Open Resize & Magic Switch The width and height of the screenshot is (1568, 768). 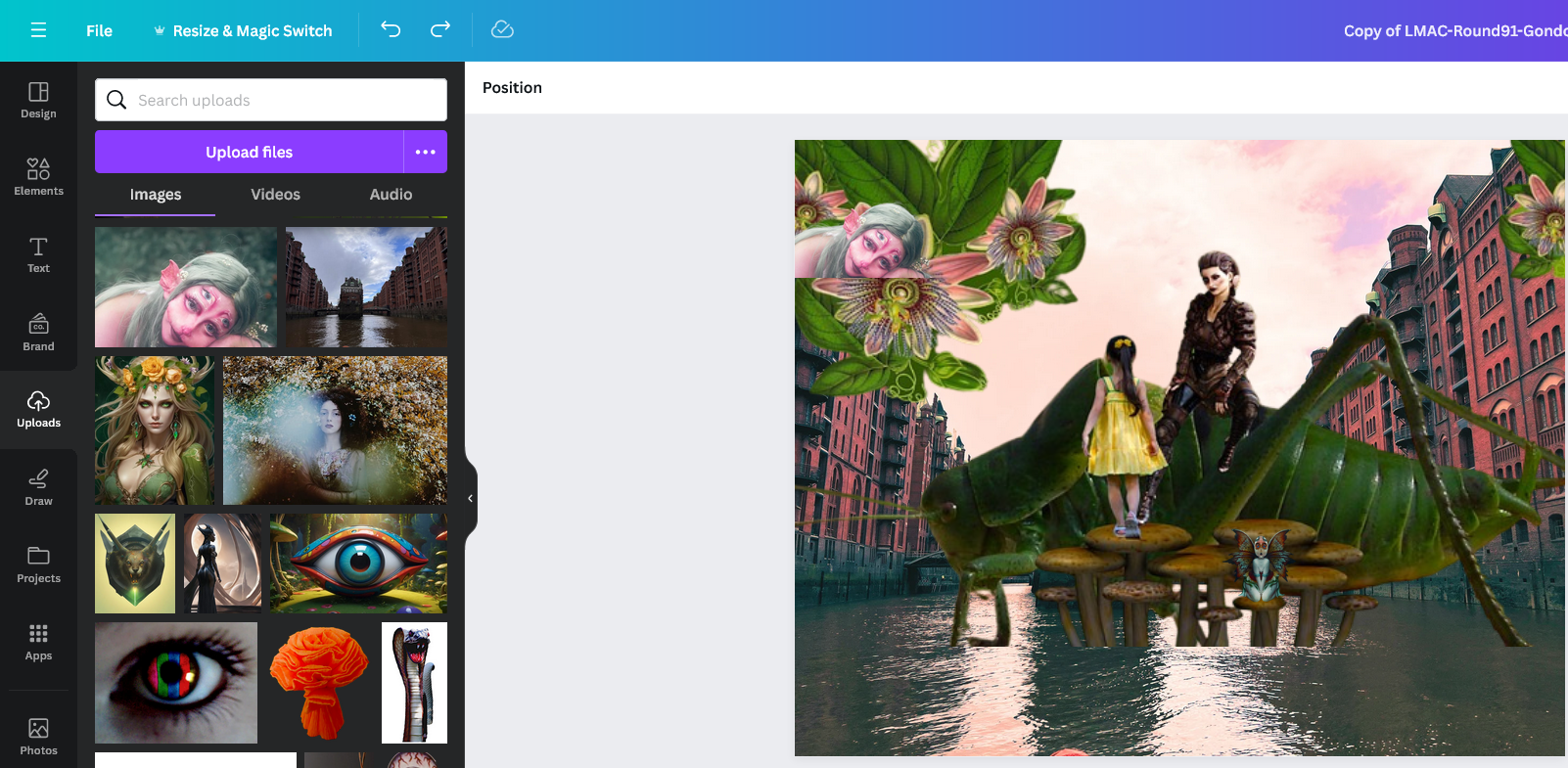tap(243, 30)
